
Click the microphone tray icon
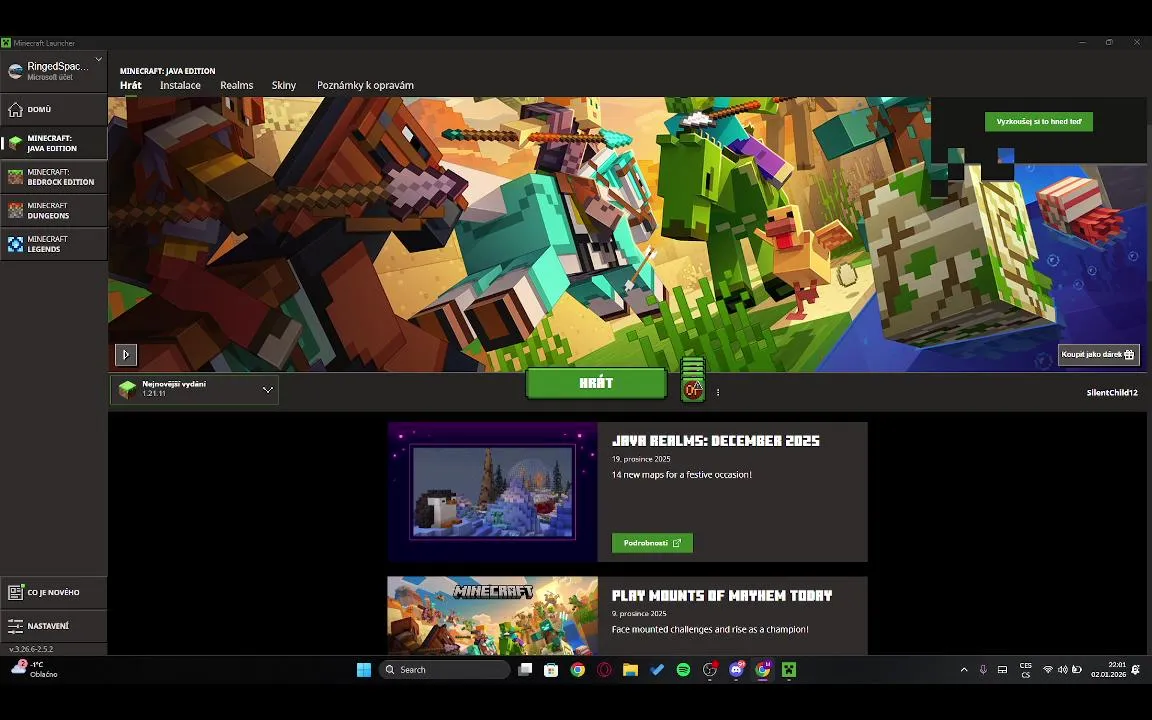click(983, 670)
